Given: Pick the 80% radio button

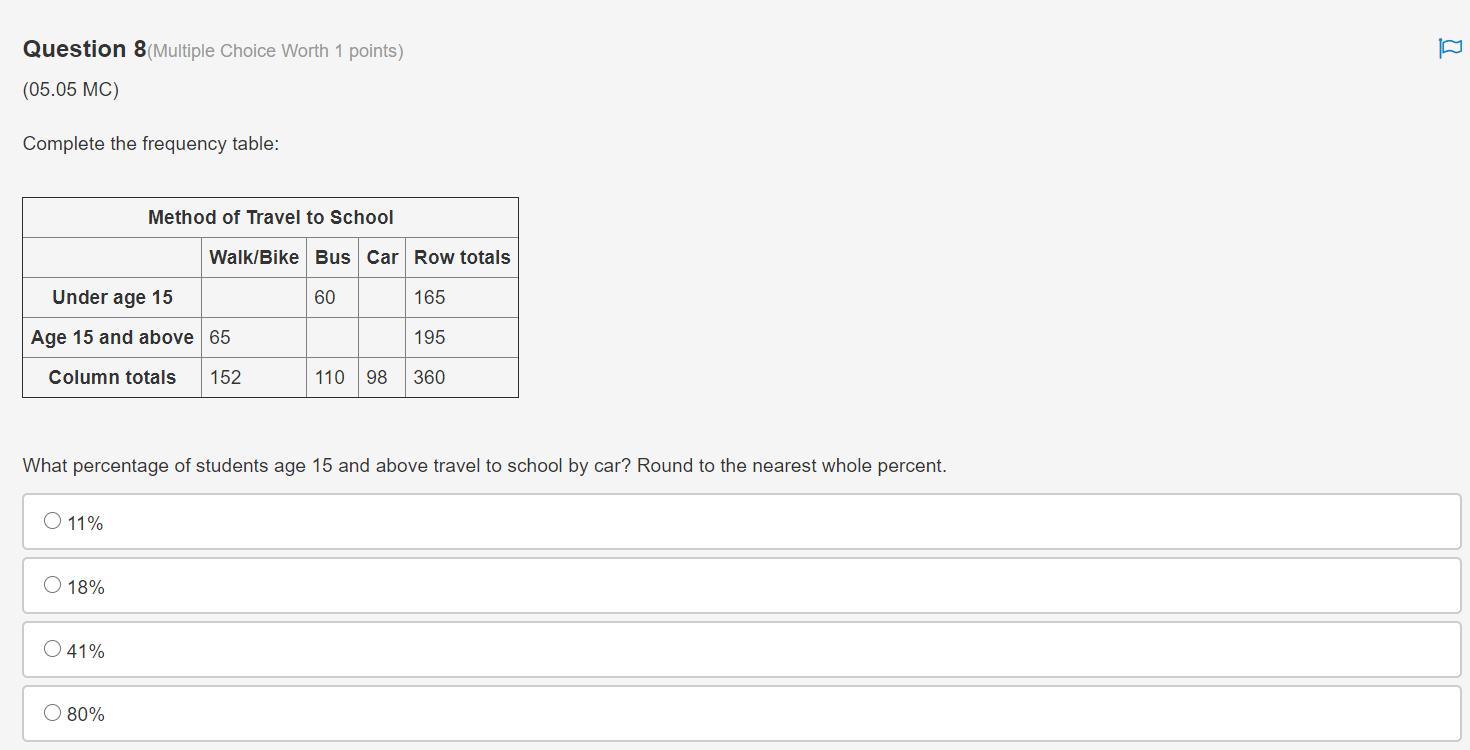Looking at the screenshot, I should click(x=52, y=713).
